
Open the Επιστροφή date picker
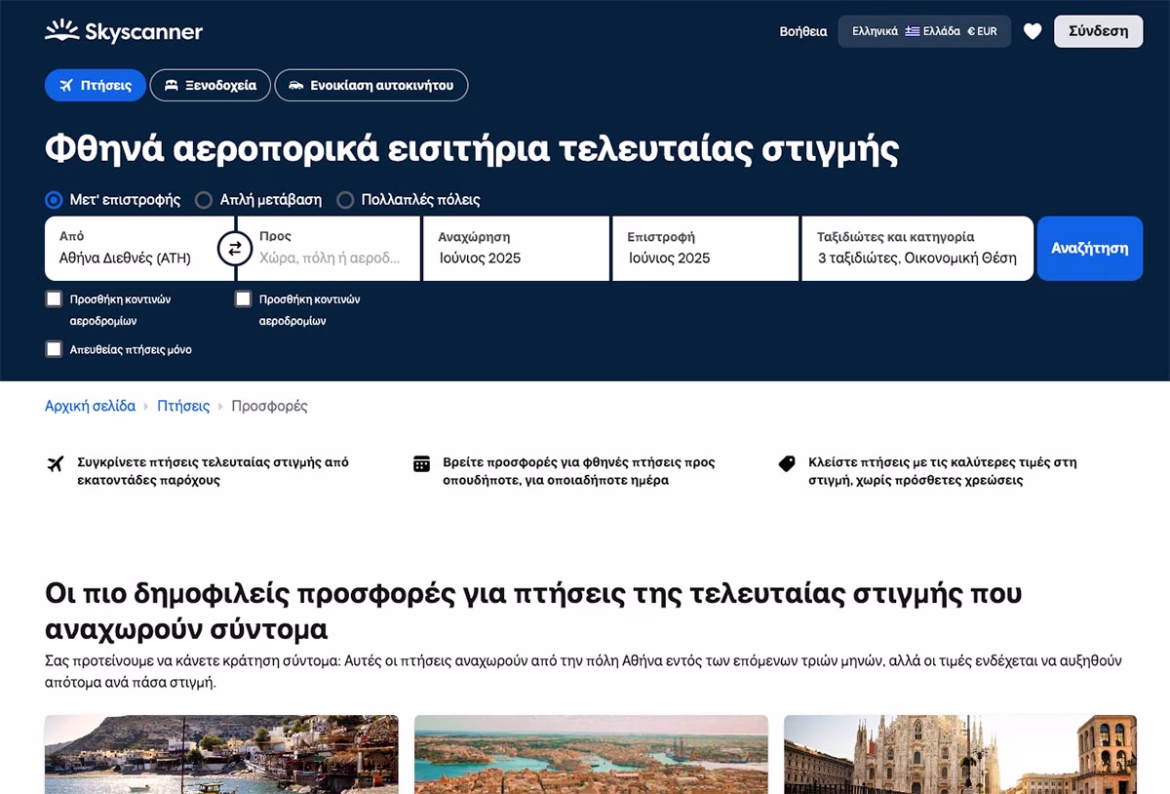[705, 249]
